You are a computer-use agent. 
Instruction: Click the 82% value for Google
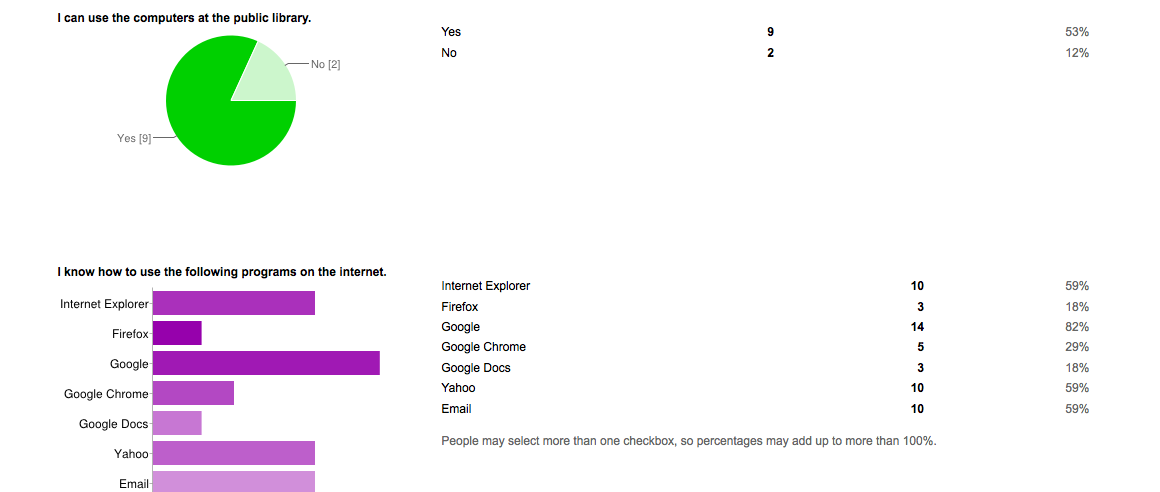1077,327
